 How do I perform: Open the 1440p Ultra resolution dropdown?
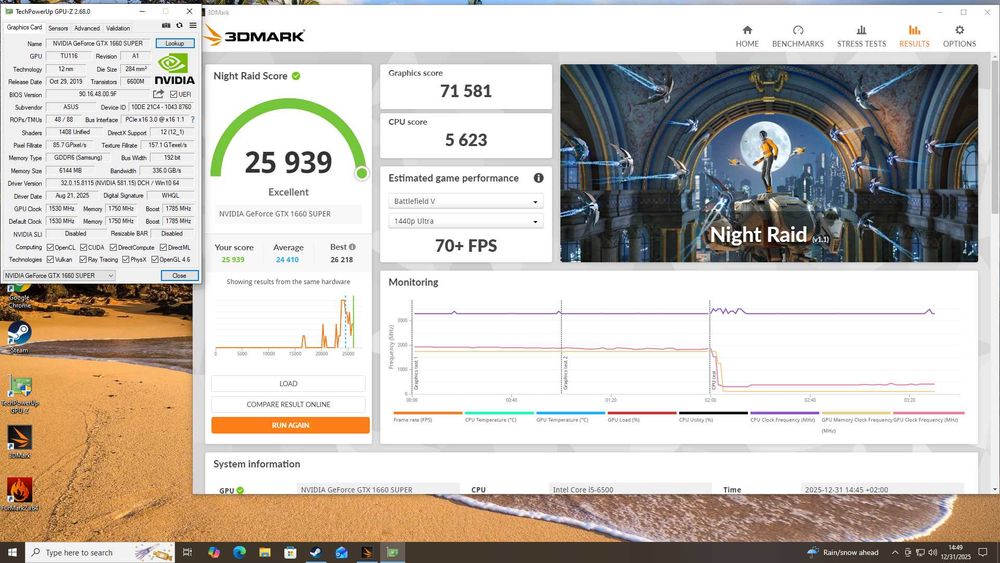tap(466, 221)
